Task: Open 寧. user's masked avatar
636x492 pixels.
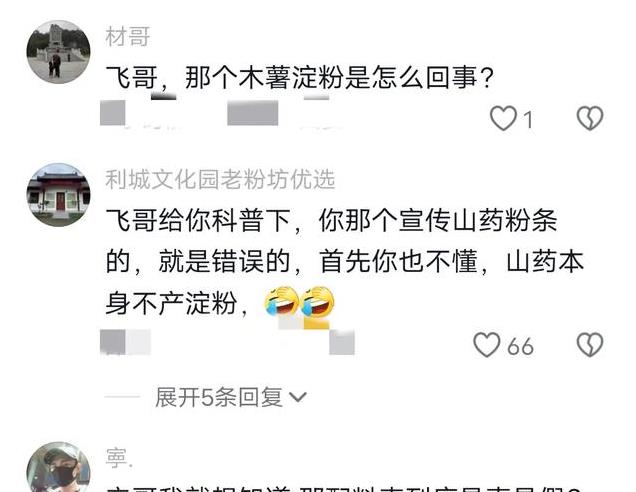Action: 58,467
